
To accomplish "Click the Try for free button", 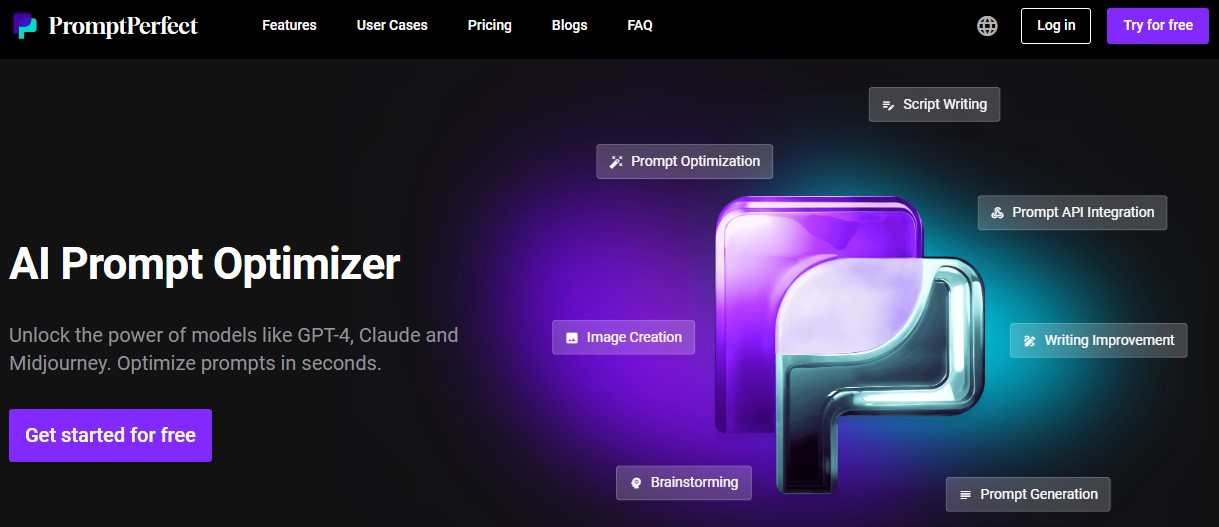I will 1158,26.
